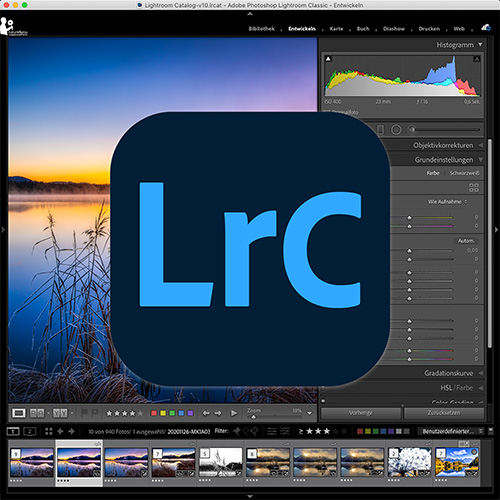The width and height of the screenshot is (500, 500).
Task: Open the Karte module
Action: point(336,29)
